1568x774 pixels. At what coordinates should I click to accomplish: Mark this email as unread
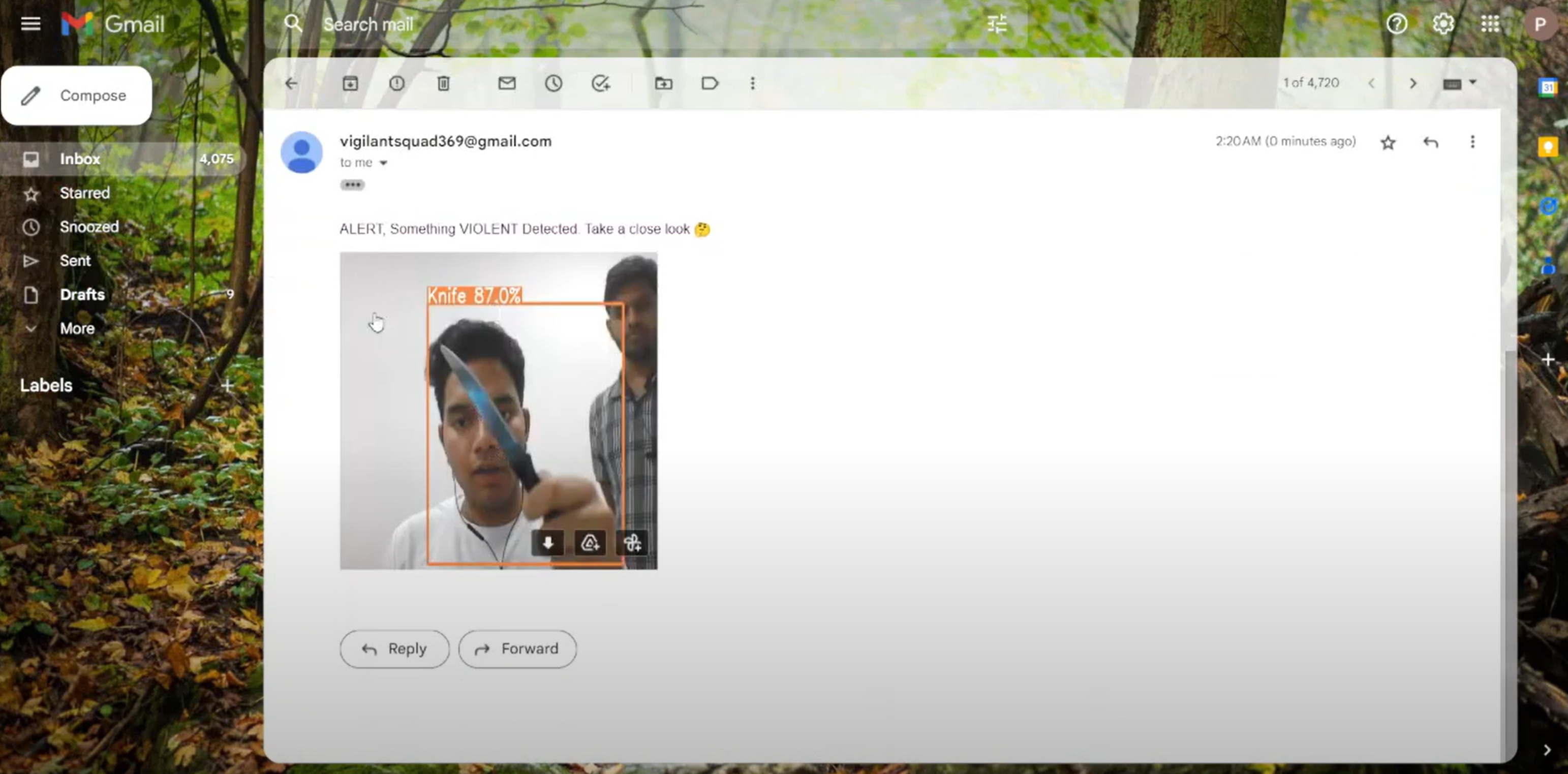pos(506,83)
